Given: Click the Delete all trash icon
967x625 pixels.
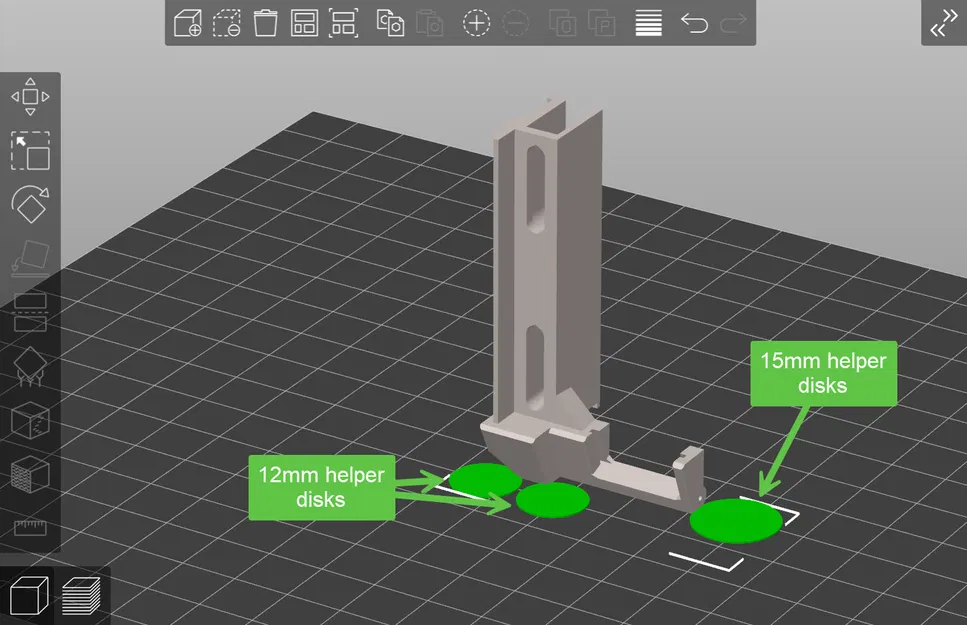Looking at the screenshot, I should click(x=265, y=23).
